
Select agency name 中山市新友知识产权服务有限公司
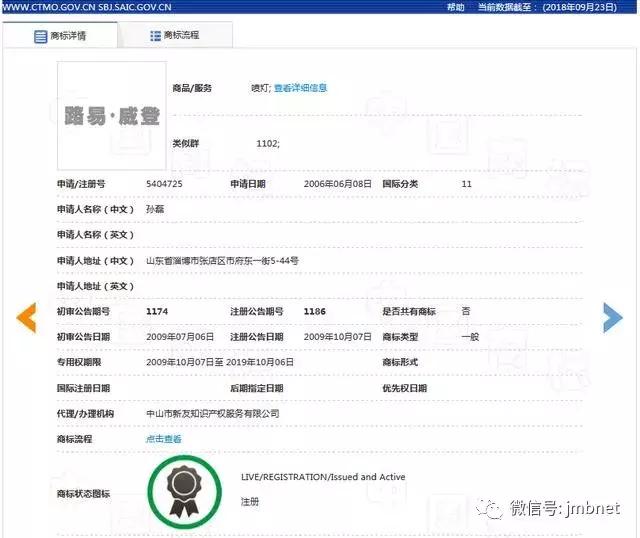[213, 414]
